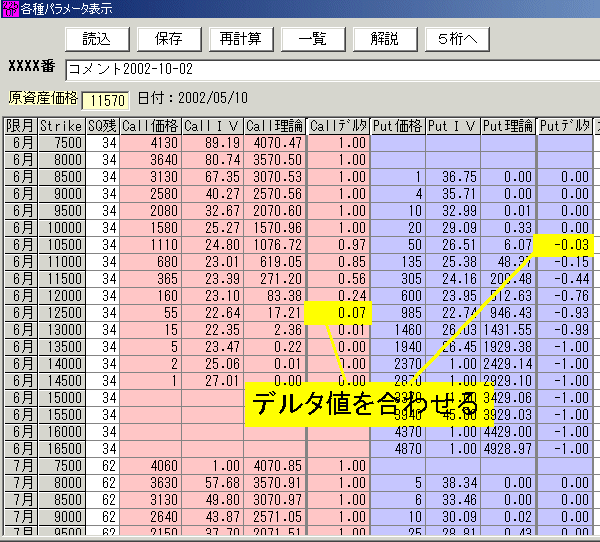Click the SQ残 column header

click(x=102, y=126)
